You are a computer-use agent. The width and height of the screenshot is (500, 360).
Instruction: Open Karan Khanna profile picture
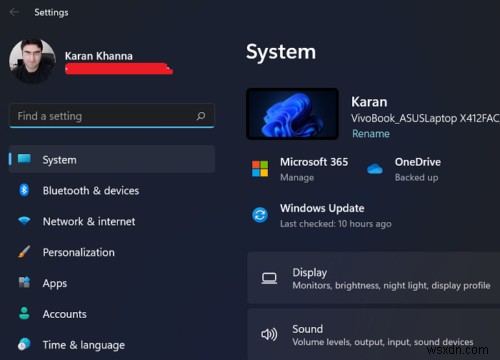pyautogui.click(x=32, y=61)
